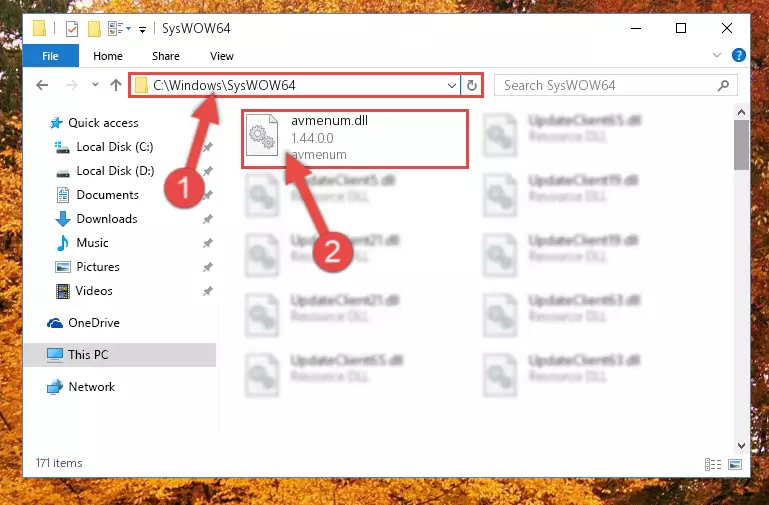Select OneDrive in navigation pane
Viewport: 769px width, 505px height.
(x=83, y=323)
